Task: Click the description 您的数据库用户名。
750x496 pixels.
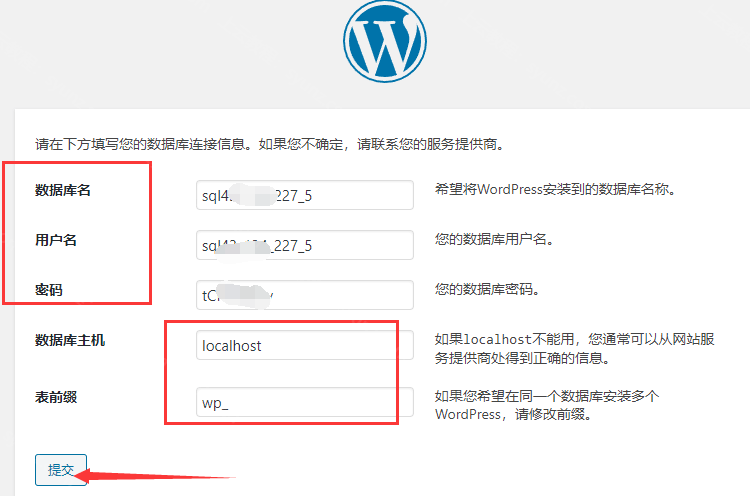Action: pos(494,239)
